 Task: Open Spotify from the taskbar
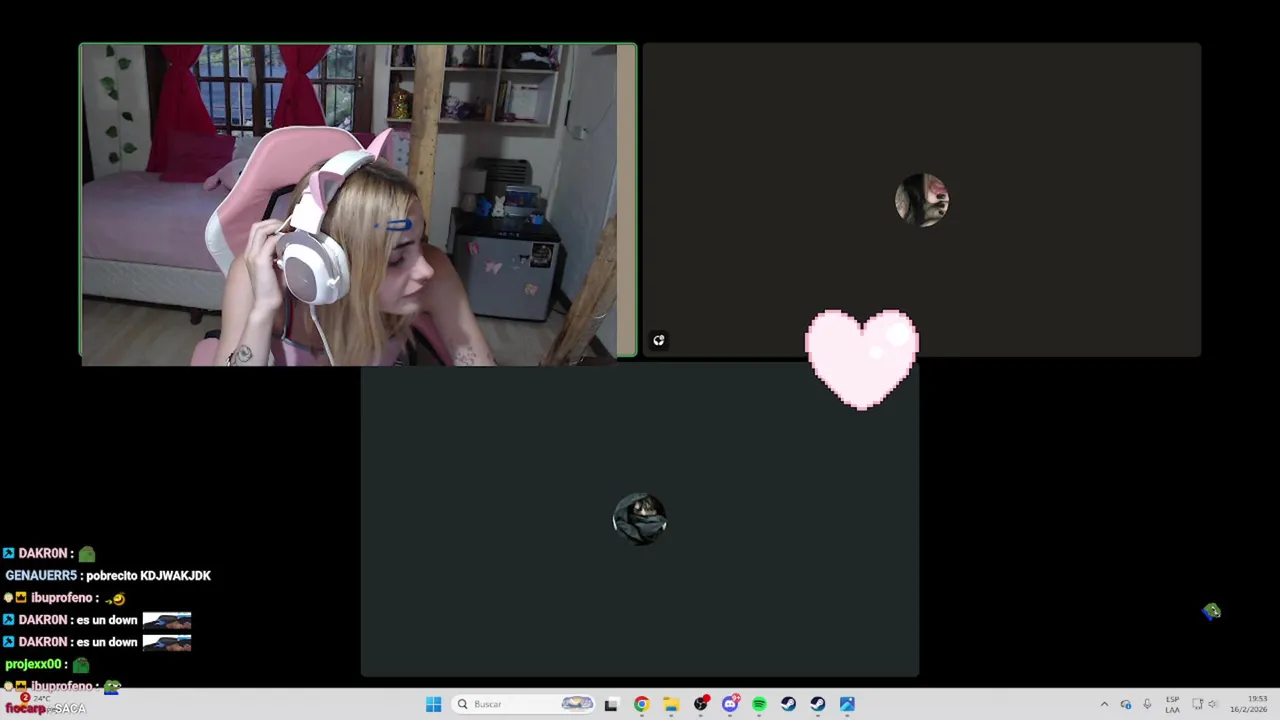tap(759, 704)
